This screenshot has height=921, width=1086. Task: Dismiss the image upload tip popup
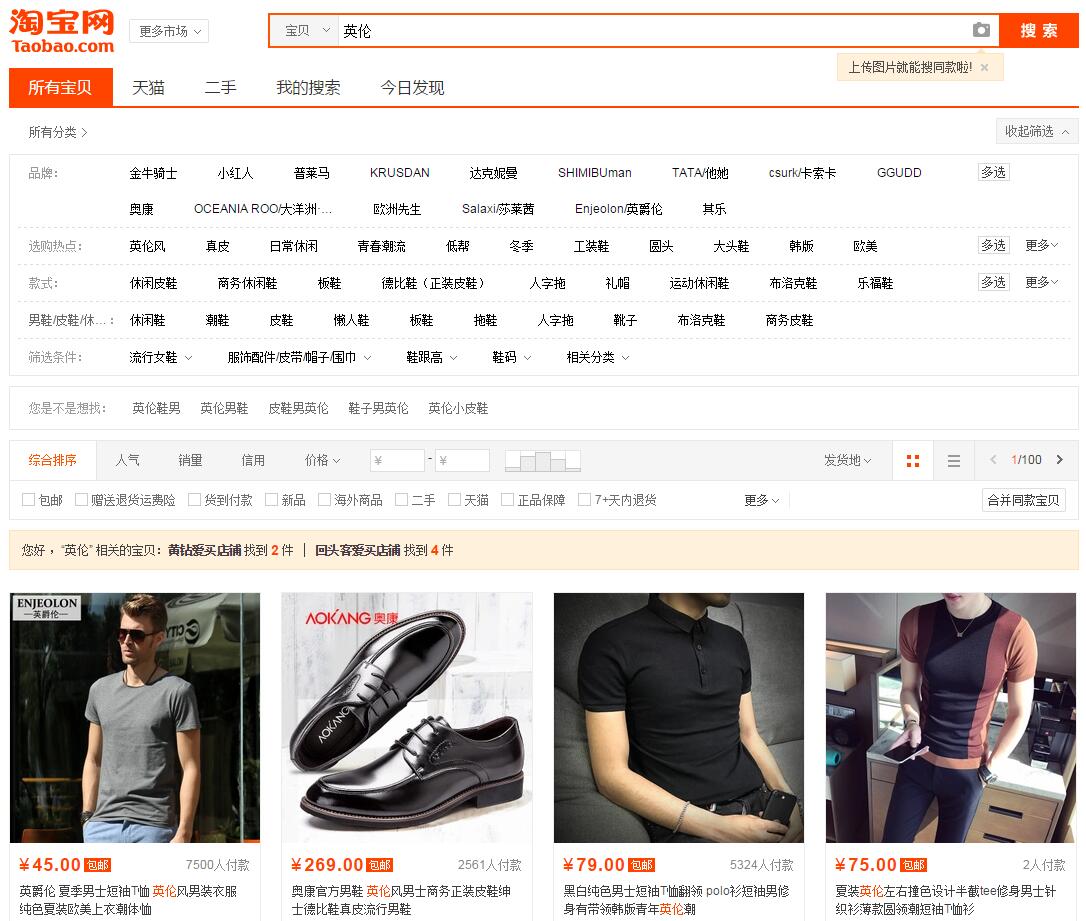click(984, 66)
